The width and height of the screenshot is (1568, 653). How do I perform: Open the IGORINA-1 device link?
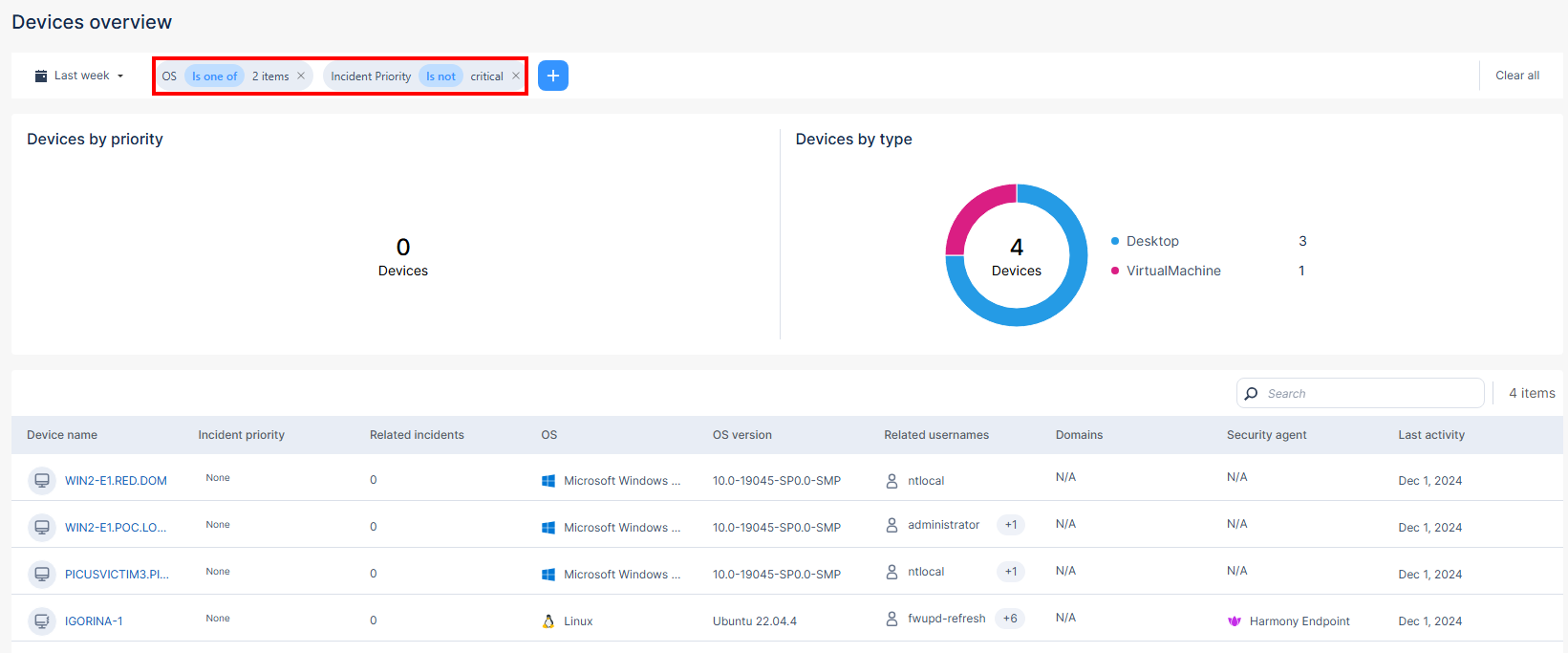coord(94,621)
